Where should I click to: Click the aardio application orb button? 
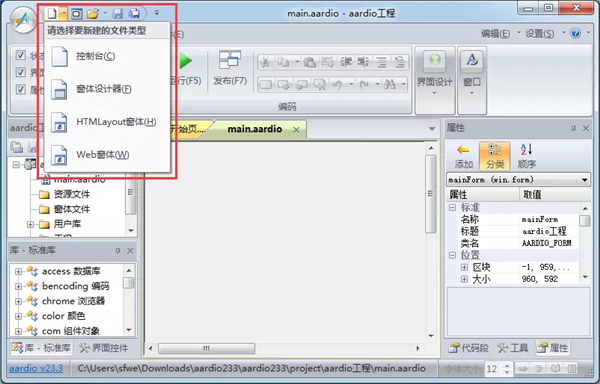[24, 20]
